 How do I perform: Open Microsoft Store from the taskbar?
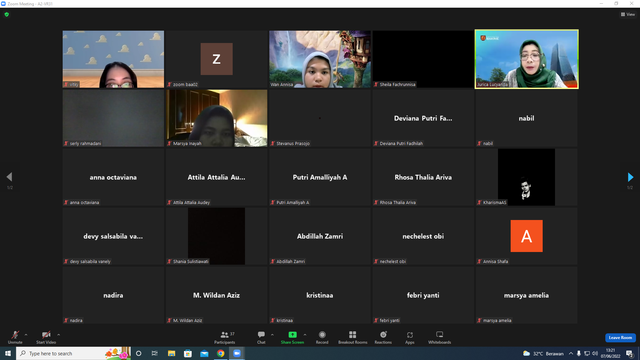click(188, 353)
